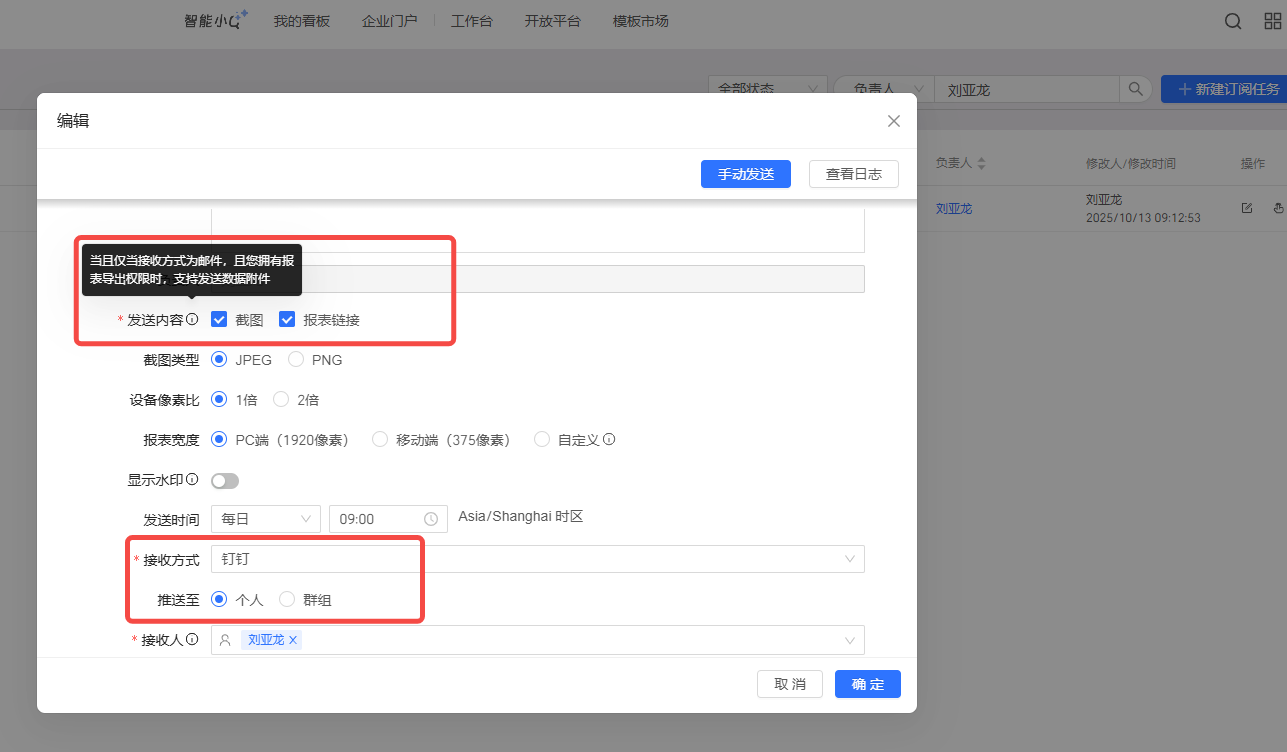Select PNG screenshot type
The height and width of the screenshot is (752, 1287).
coord(296,360)
